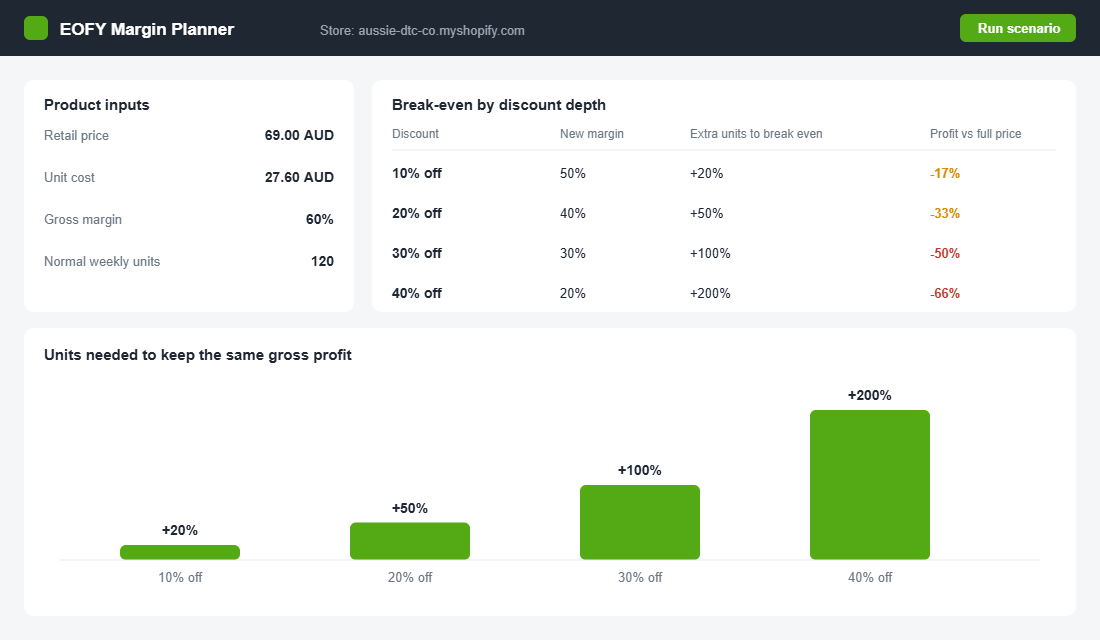Image resolution: width=1100 pixels, height=640 pixels.
Task: Click the Profit vs full price header
Action: pyautogui.click(x=975, y=133)
